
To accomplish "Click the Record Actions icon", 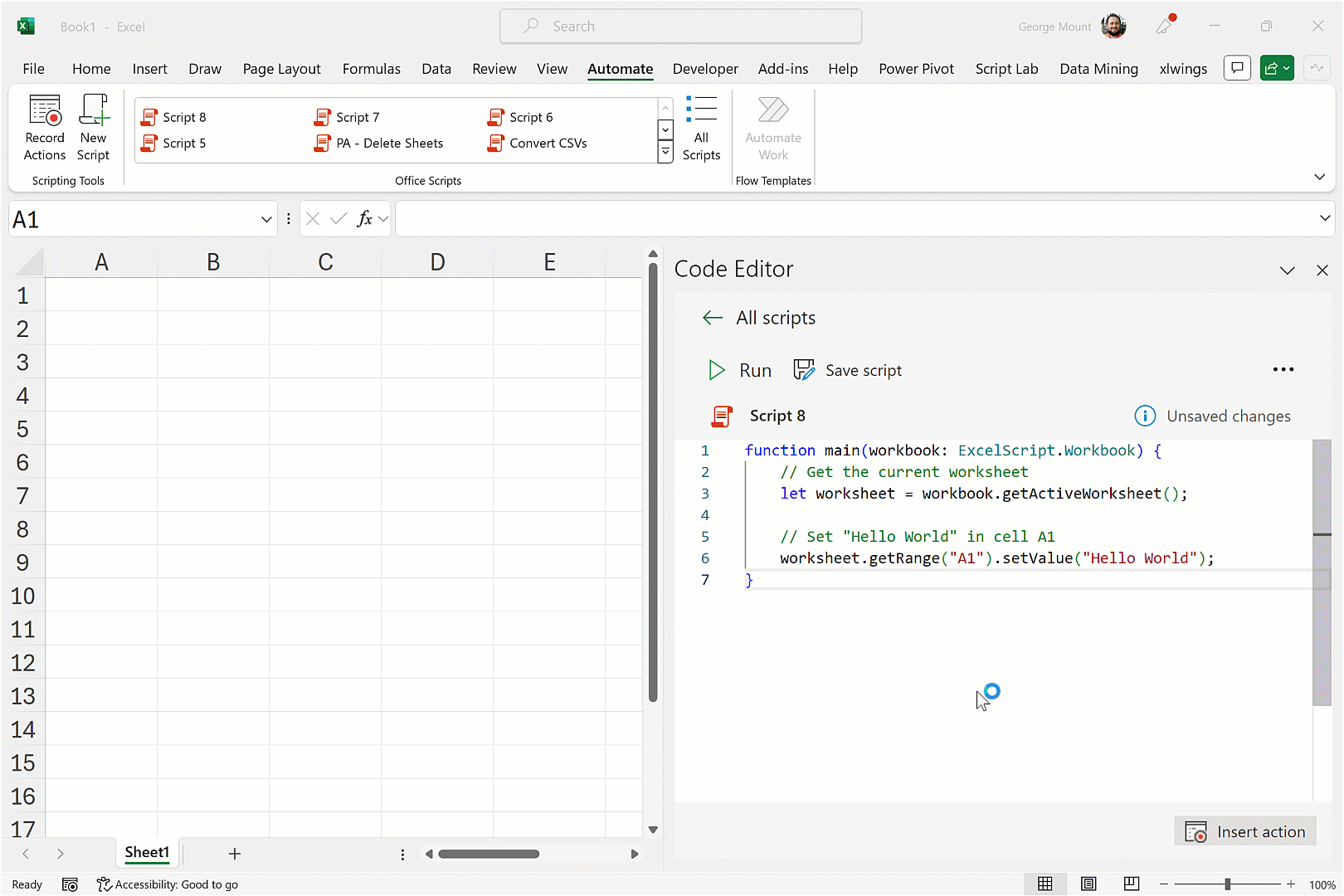I will click(45, 111).
